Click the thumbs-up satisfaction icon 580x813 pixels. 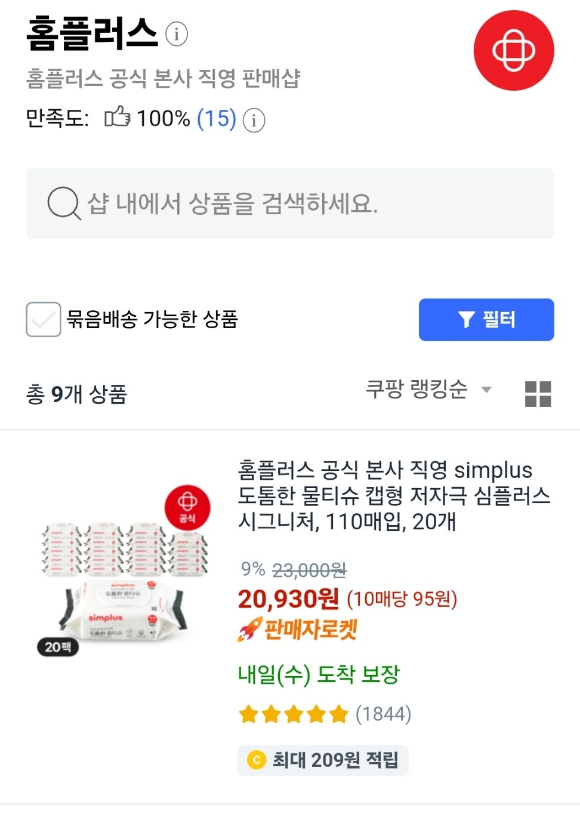pyautogui.click(x=117, y=117)
